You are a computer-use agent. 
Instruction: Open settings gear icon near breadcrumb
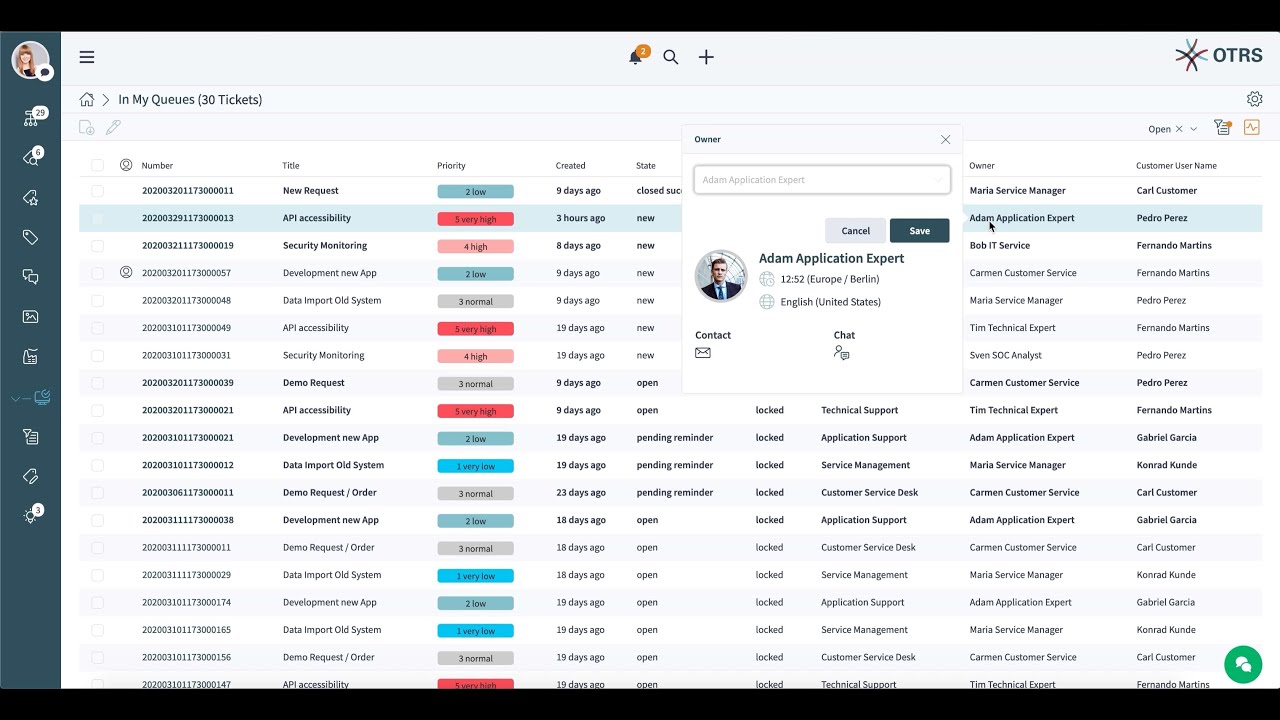(1254, 99)
